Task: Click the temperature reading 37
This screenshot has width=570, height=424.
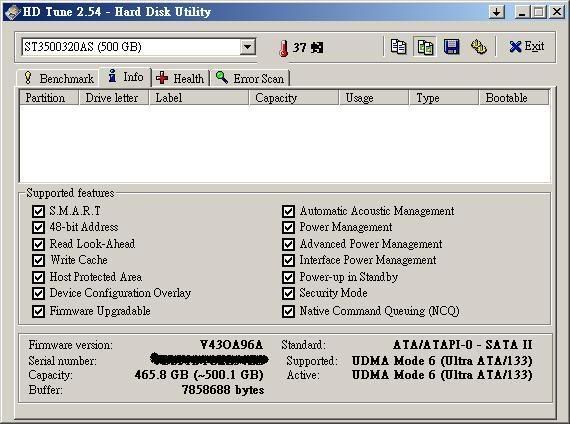Action: pos(300,48)
